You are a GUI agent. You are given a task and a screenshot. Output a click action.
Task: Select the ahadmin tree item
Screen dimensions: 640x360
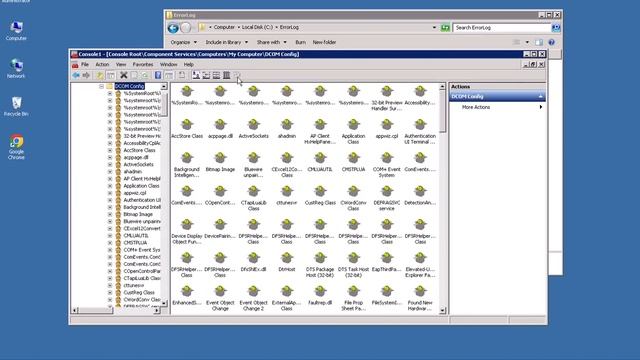click(x=132, y=172)
